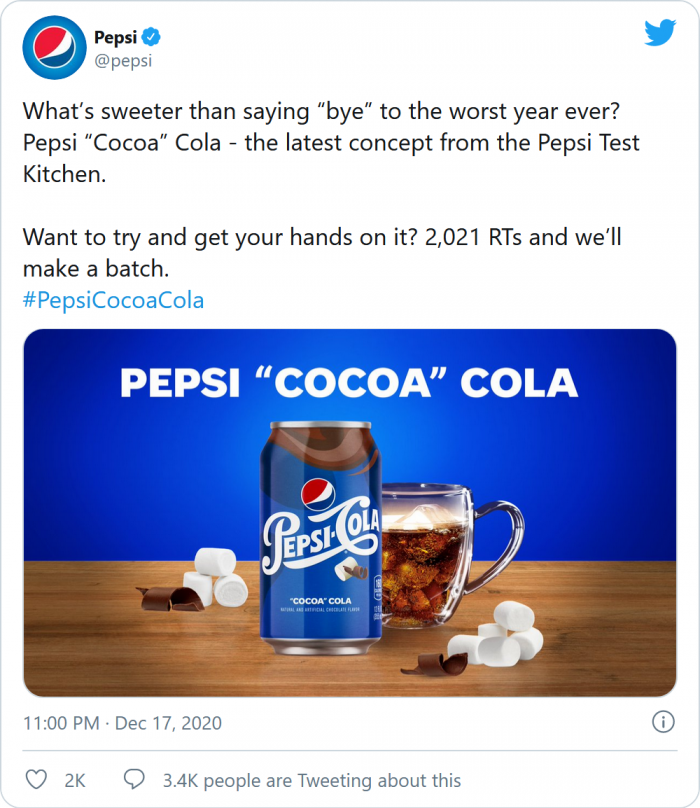Click the chocolate curl near right marshmallows
The width and height of the screenshot is (700, 808).
(425, 662)
